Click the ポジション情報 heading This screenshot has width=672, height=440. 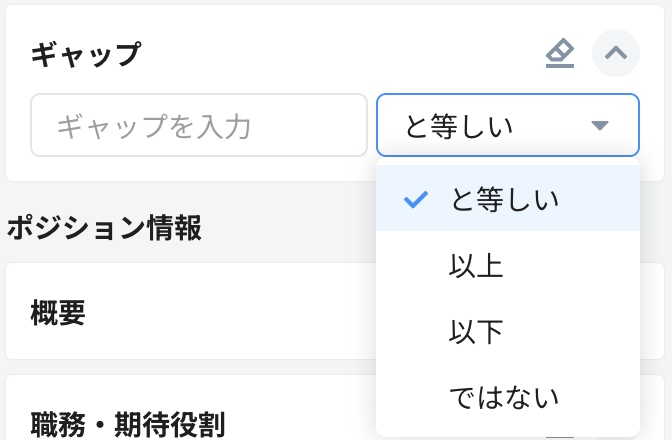click(x=104, y=228)
